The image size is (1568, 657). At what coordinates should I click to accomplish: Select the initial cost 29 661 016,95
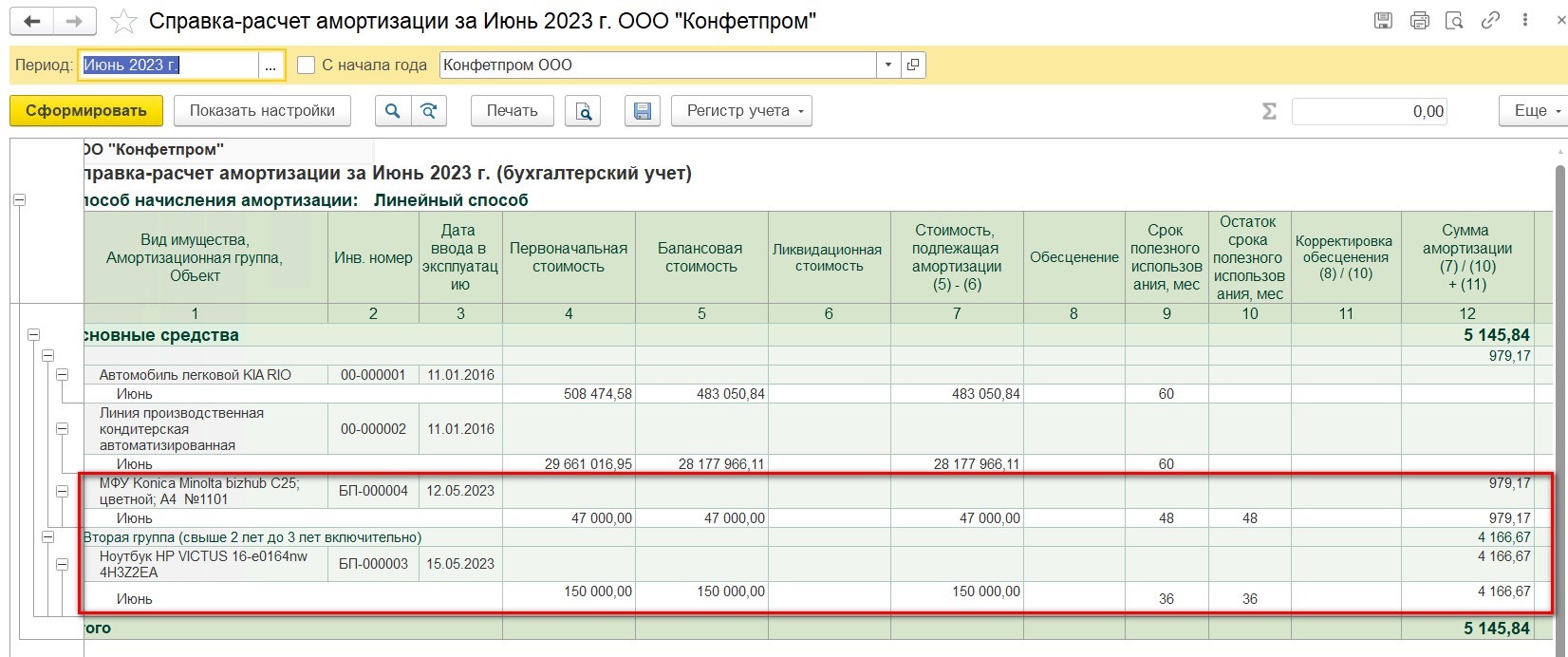[569, 464]
